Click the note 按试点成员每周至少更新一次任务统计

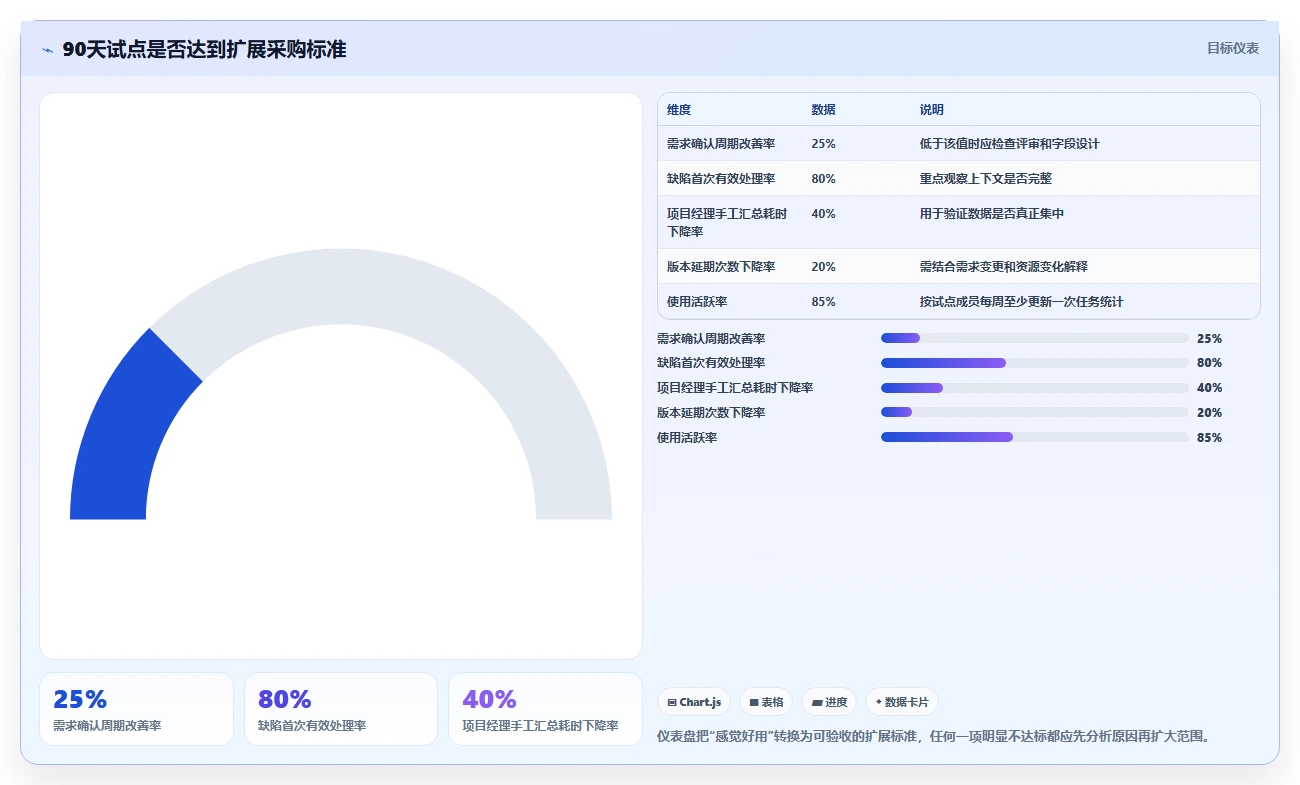tap(1022, 302)
